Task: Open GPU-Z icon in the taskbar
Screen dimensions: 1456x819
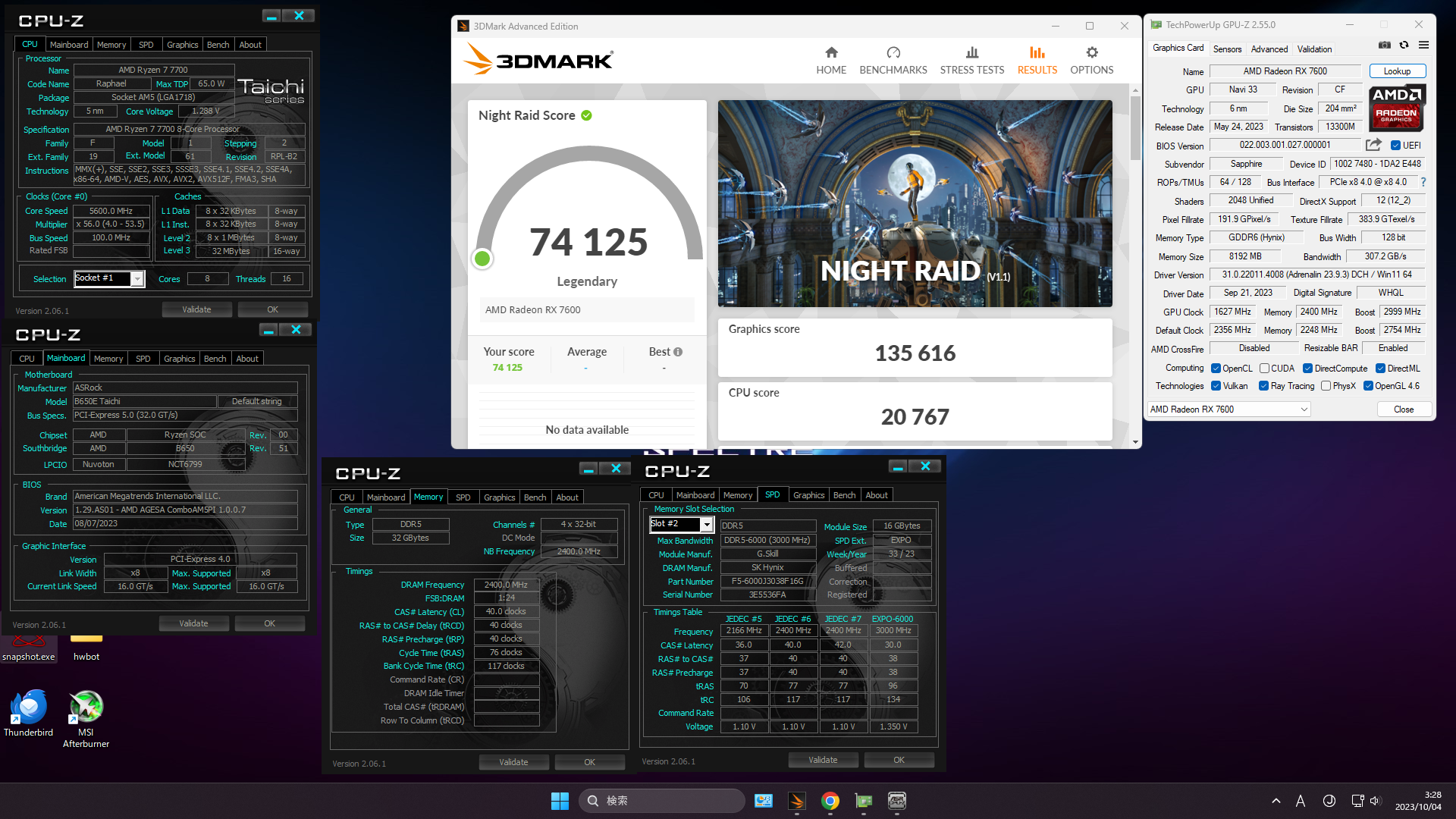Action: (x=864, y=801)
